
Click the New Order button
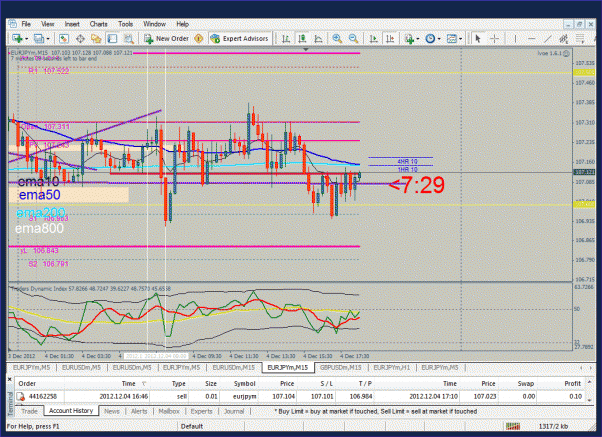[x=167, y=38]
